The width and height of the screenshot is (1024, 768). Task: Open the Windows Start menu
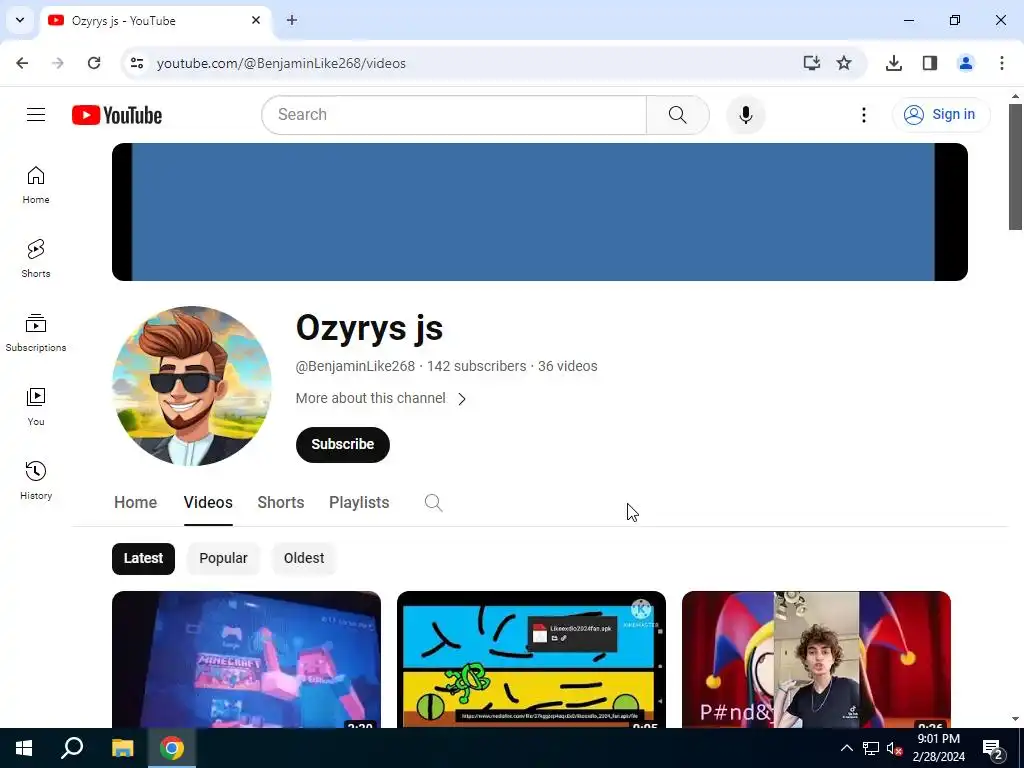coord(24,748)
